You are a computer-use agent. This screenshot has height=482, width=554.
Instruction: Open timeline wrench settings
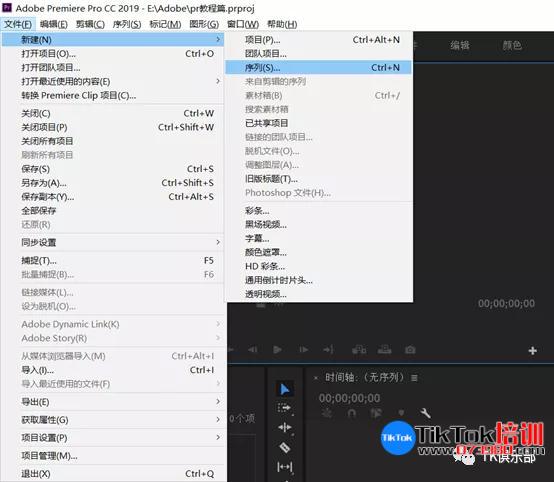click(425, 413)
